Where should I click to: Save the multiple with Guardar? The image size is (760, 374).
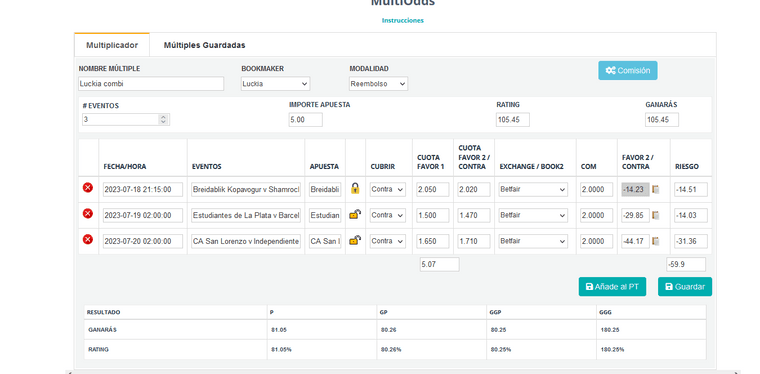coord(685,287)
